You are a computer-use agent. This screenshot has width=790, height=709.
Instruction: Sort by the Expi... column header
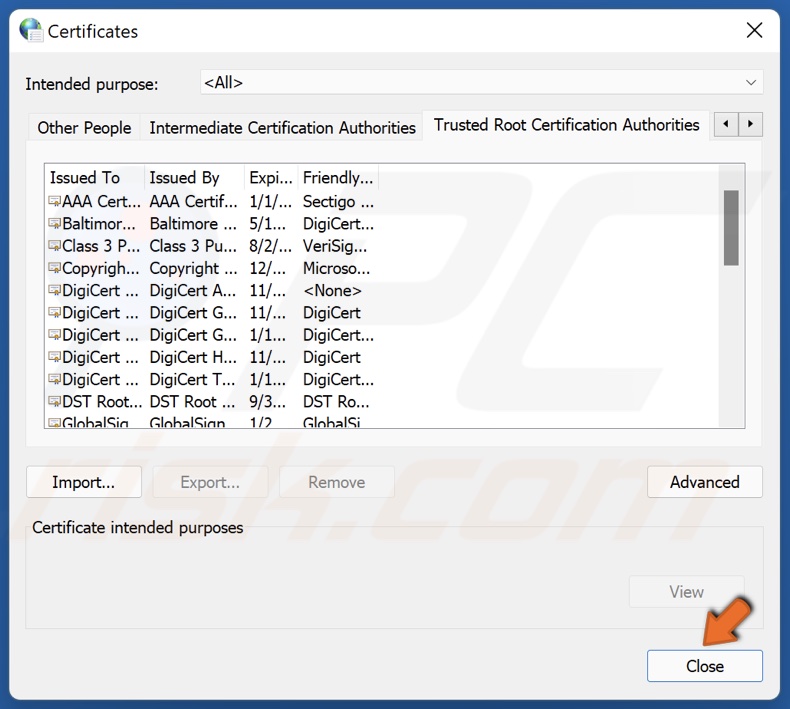[271, 177]
